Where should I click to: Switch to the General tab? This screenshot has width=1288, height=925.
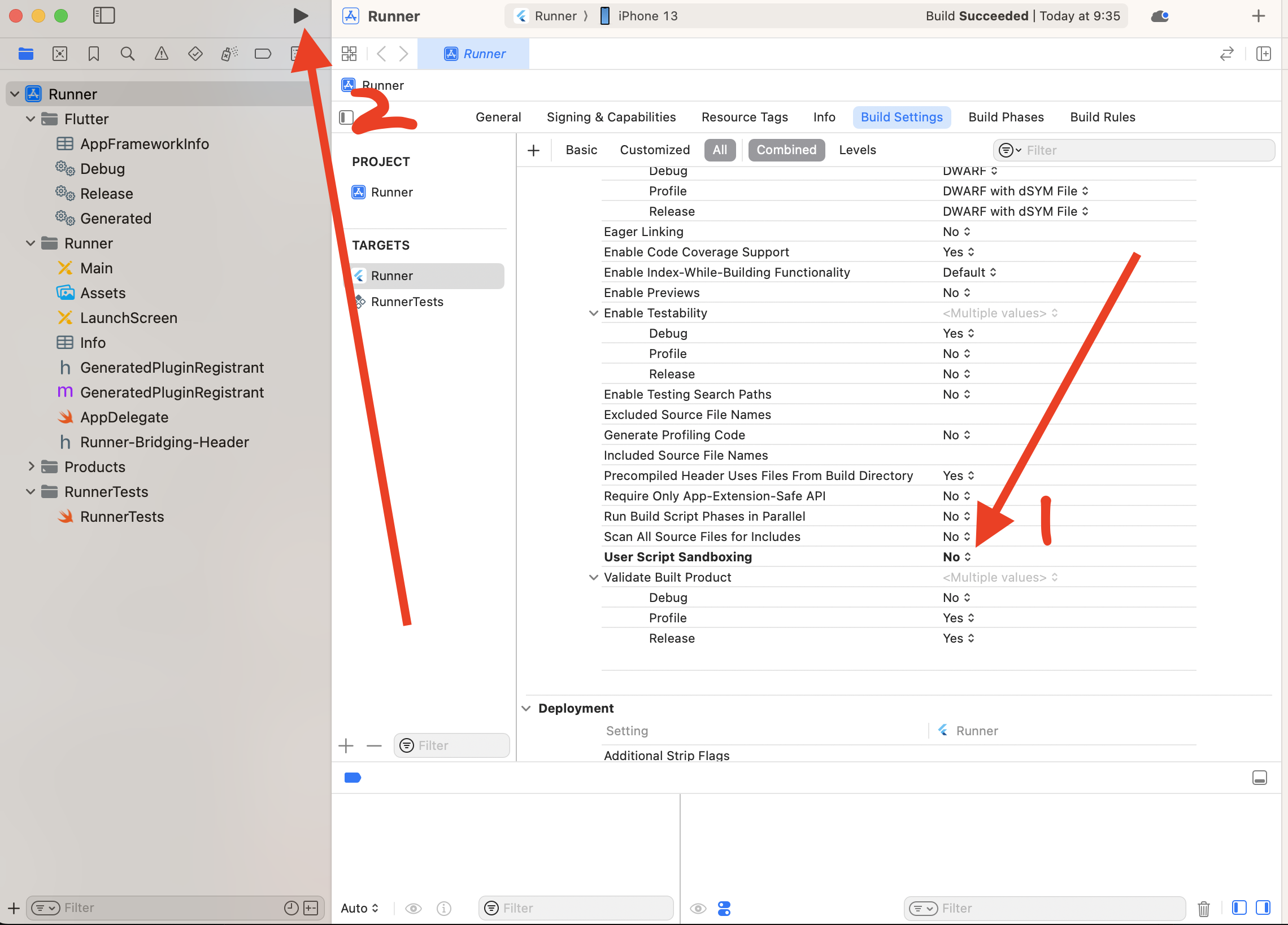coord(498,117)
